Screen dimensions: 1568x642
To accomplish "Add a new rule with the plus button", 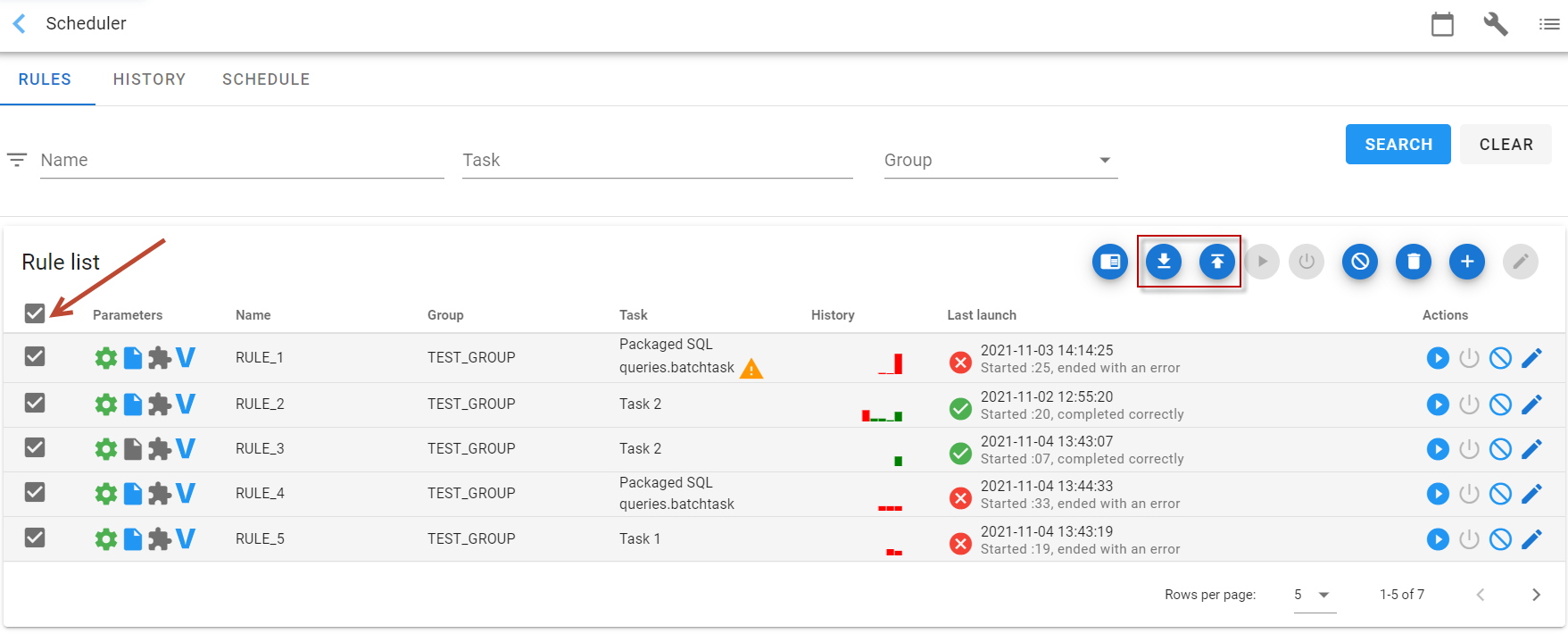I will [1467, 262].
